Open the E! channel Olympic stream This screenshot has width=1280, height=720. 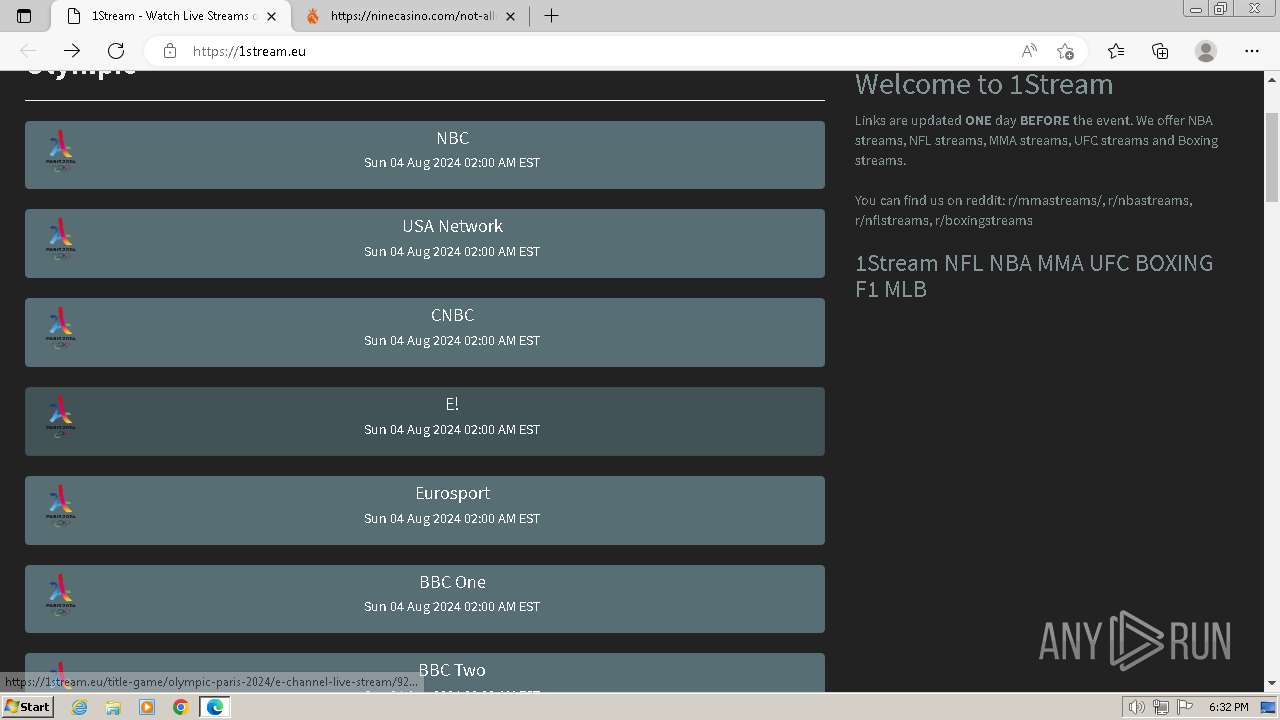click(x=425, y=421)
